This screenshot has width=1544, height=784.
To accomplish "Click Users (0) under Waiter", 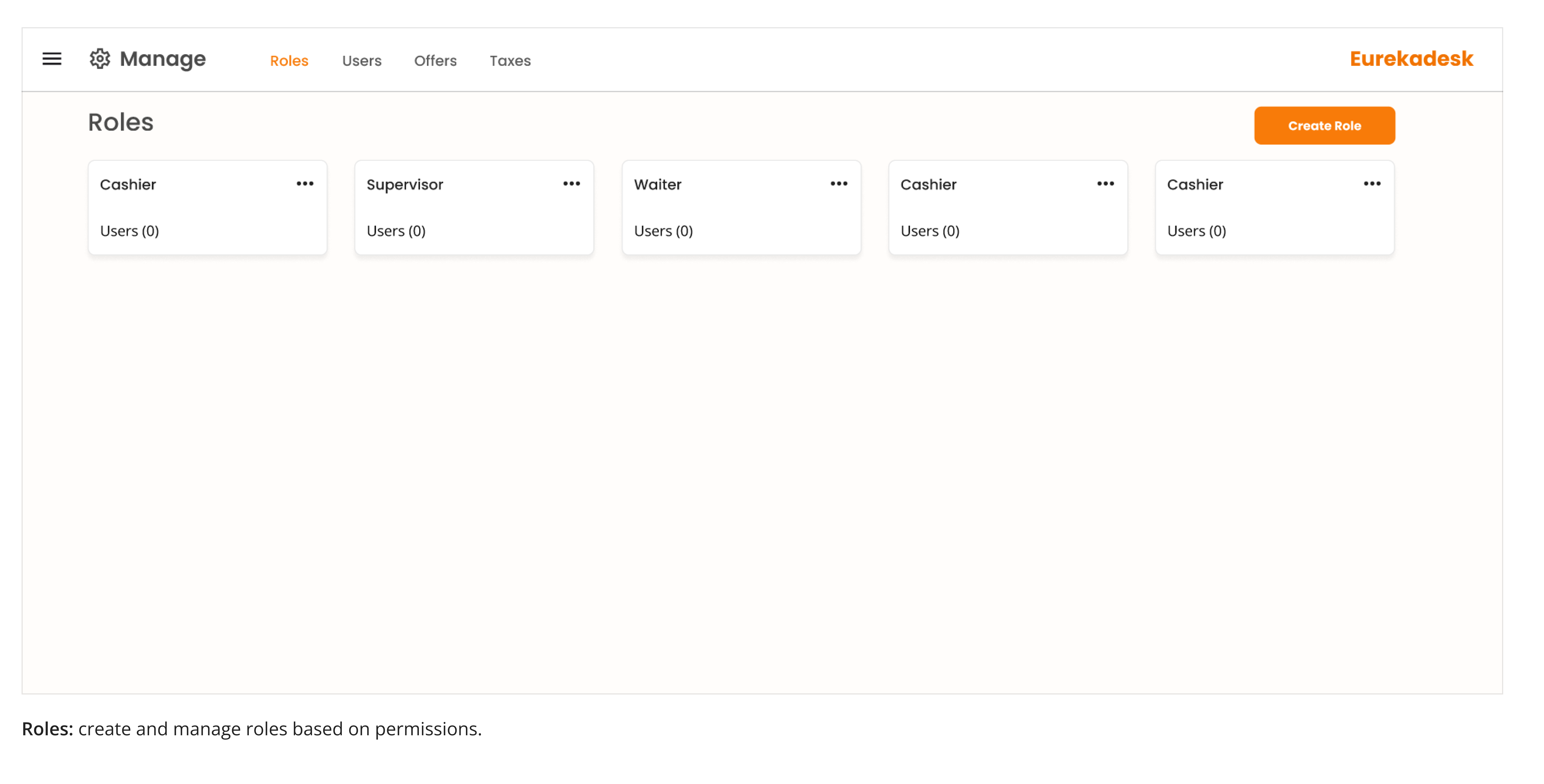I will click(663, 231).
